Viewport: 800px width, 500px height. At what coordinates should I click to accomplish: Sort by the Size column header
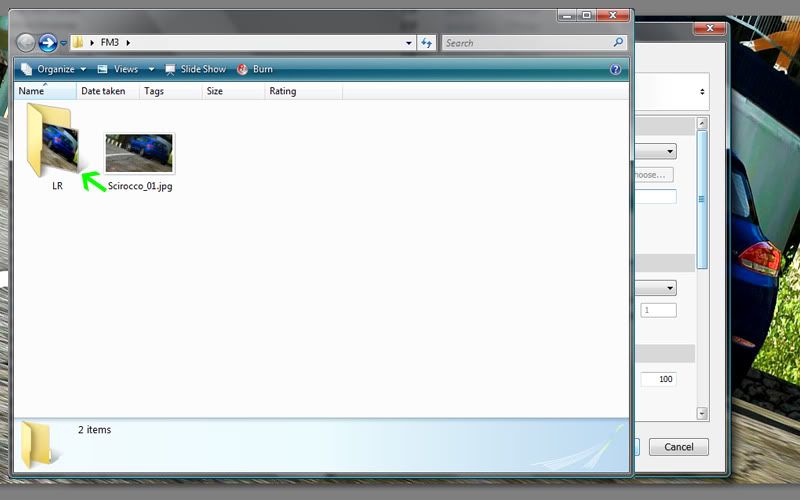point(233,91)
